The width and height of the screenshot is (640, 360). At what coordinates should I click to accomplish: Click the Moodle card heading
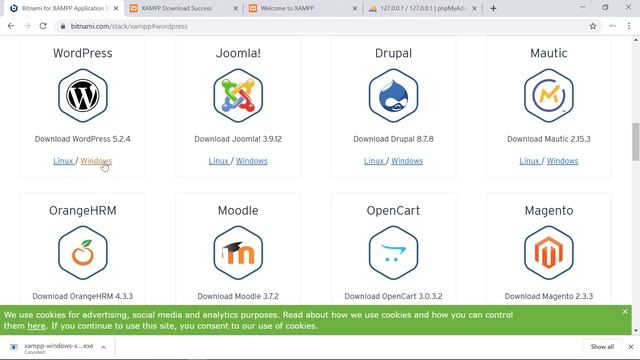[238, 210]
